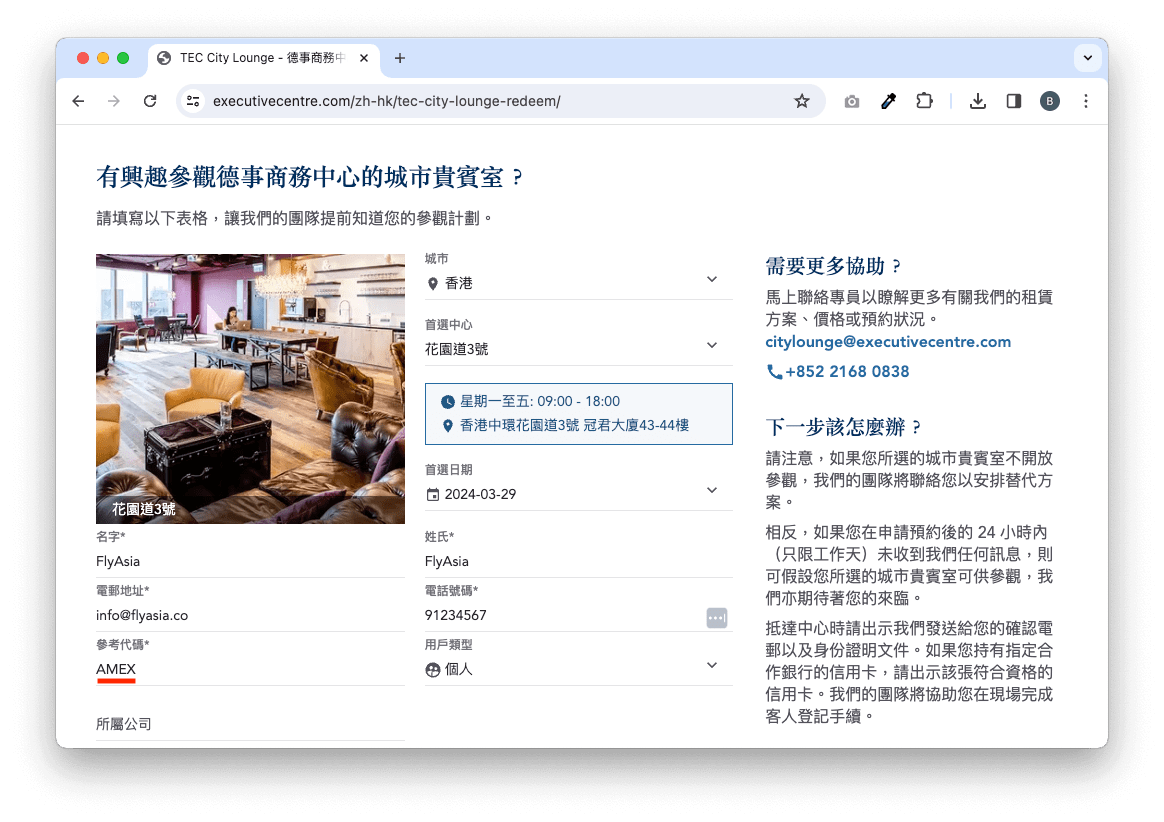This screenshot has width=1164, height=822.
Task: Open the browser Extensions puzzle-piece icon
Action: [924, 101]
